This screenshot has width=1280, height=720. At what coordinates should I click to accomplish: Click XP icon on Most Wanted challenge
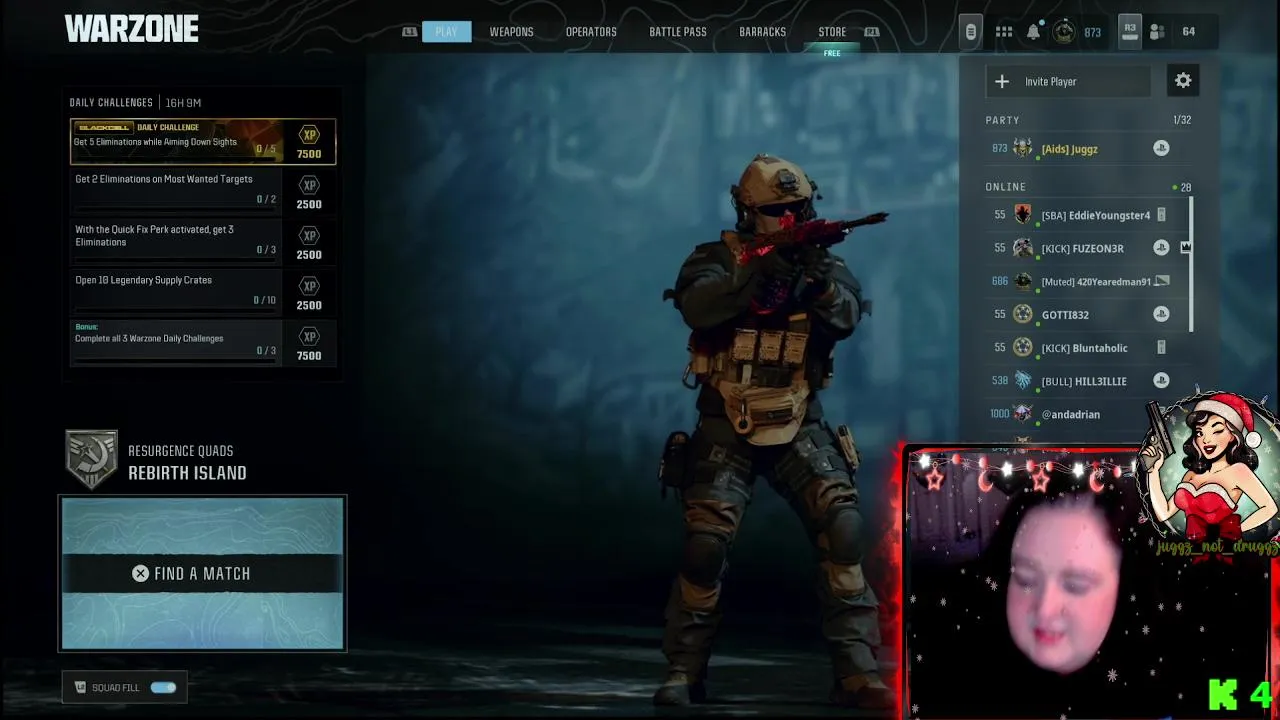(x=309, y=185)
